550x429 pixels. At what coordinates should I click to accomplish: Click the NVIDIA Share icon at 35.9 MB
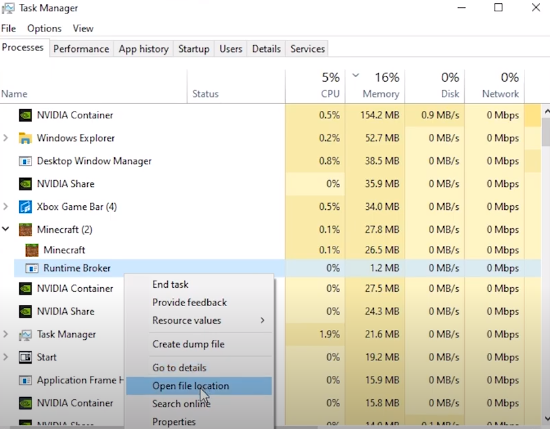[25, 184]
